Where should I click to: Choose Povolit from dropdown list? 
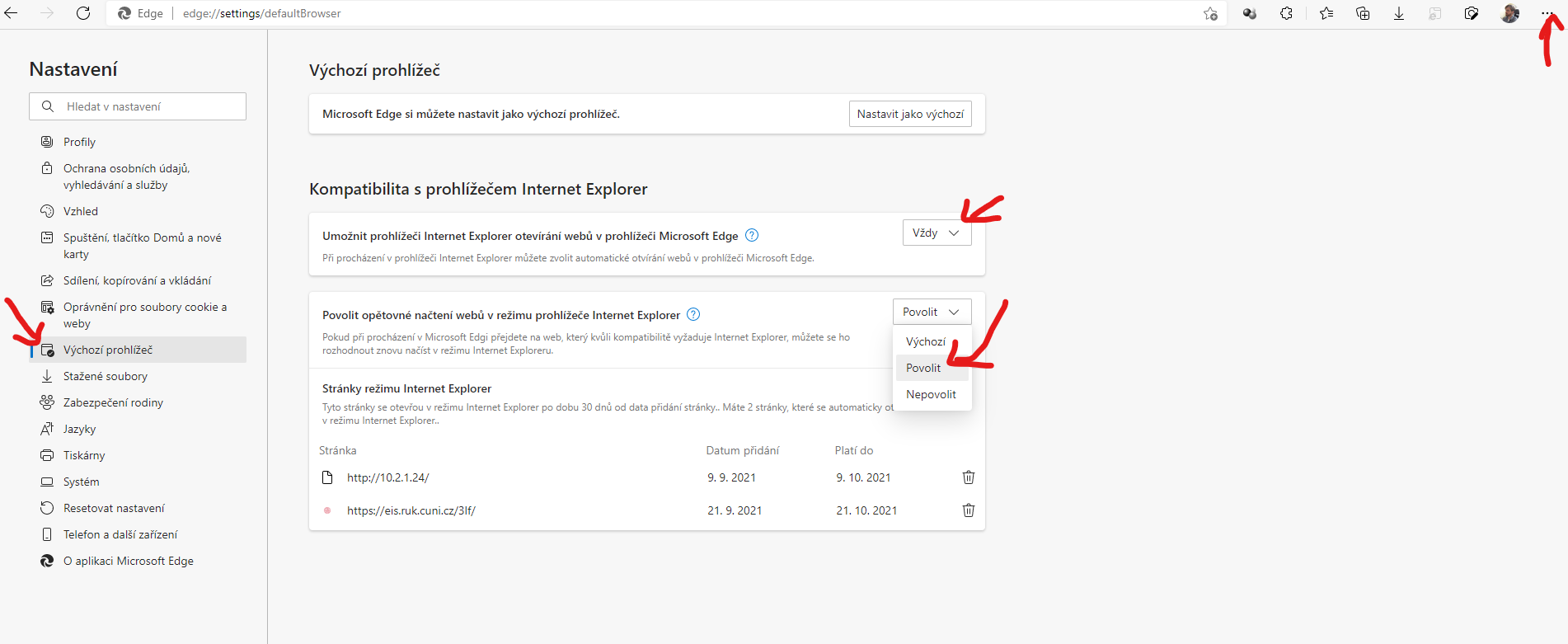932,368
